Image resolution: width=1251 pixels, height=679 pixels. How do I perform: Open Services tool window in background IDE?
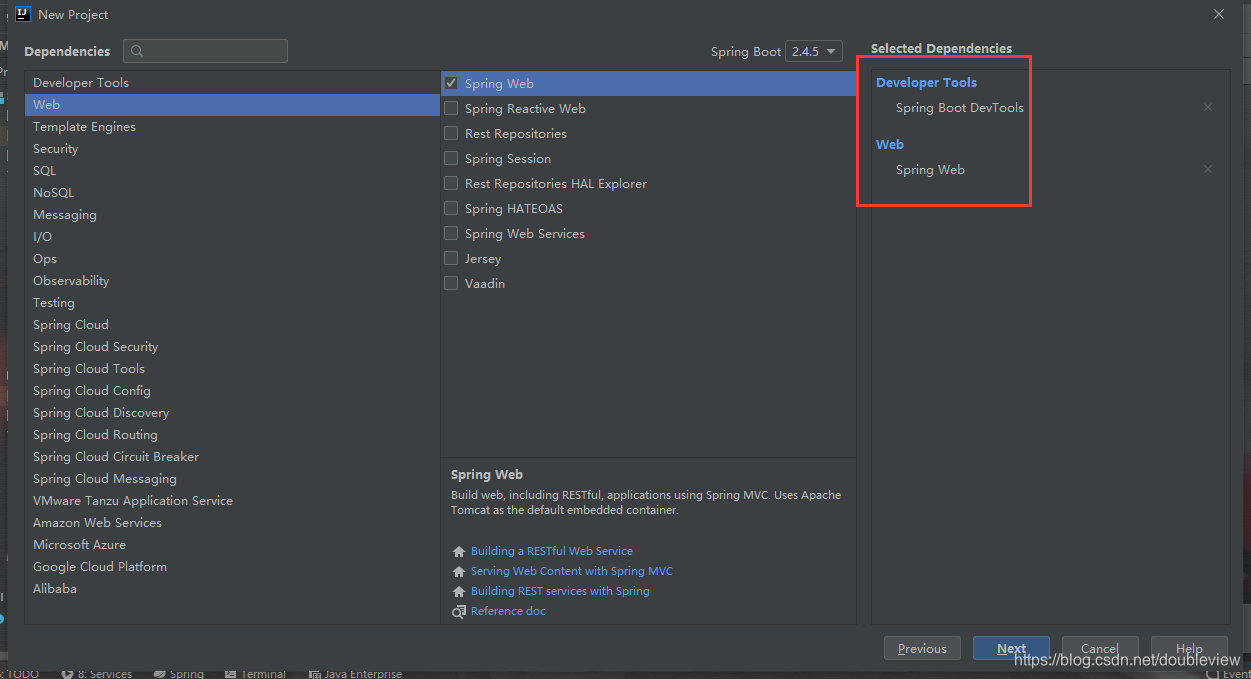tap(96, 673)
